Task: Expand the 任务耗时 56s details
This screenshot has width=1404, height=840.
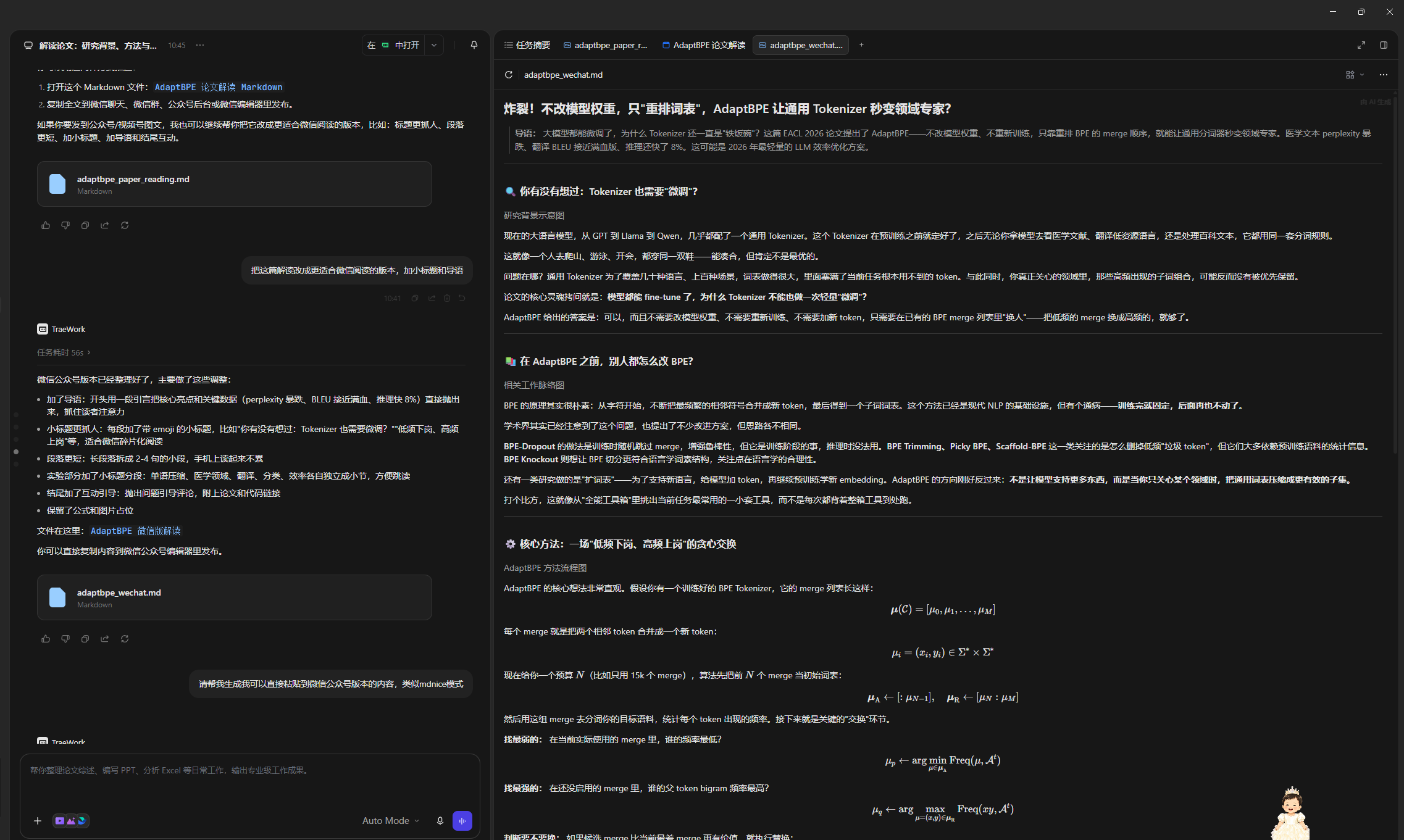Action: (x=64, y=352)
